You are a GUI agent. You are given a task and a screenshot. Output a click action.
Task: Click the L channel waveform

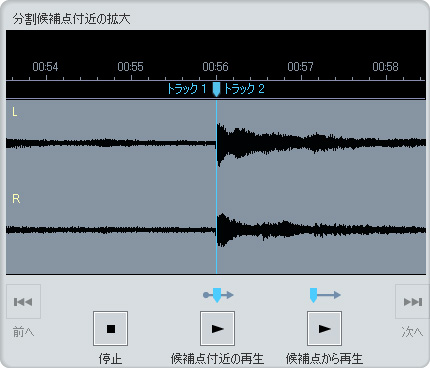[x=216, y=144]
